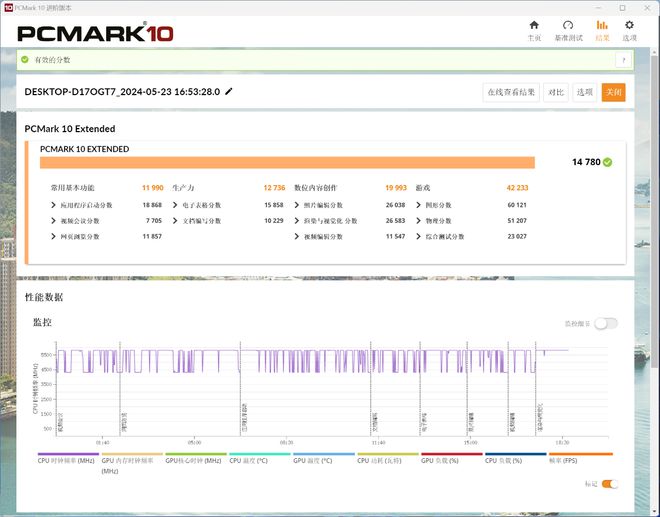Image resolution: width=660 pixels, height=517 pixels.
Task: Toggle the 标记 markers switch
Action: point(609,484)
